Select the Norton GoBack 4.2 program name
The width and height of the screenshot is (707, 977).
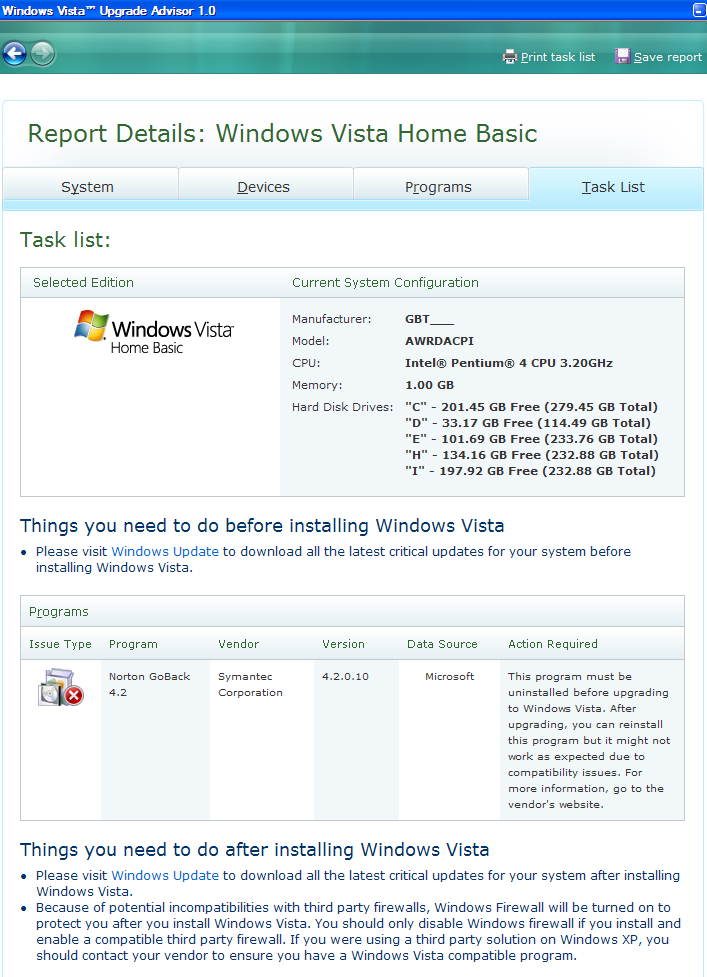pyautogui.click(x=149, y=684)
